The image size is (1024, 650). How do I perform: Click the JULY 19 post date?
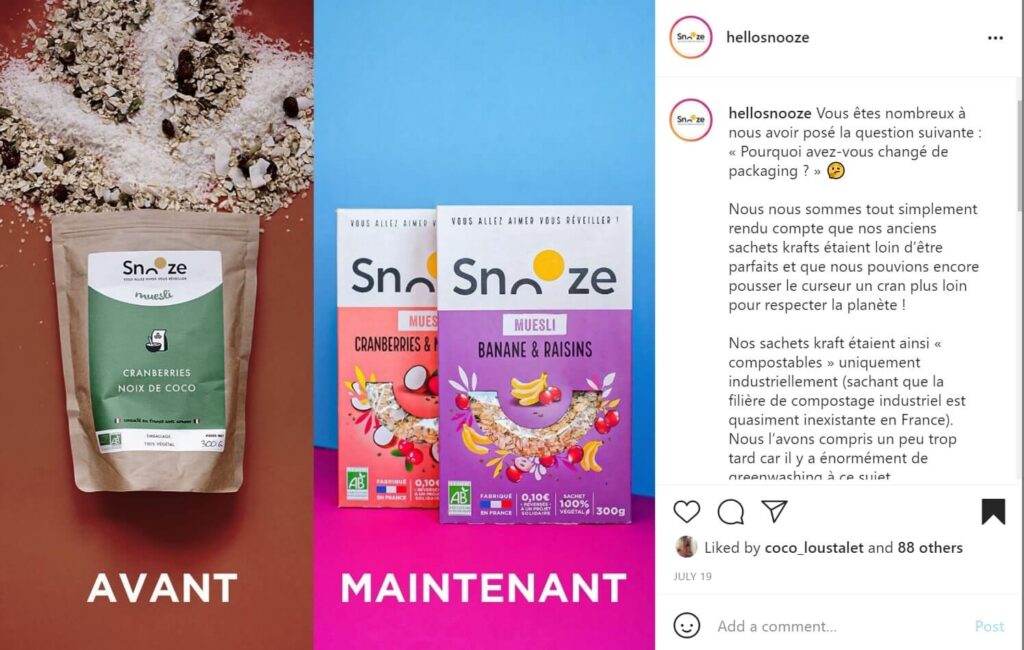(x=692, y=576)
